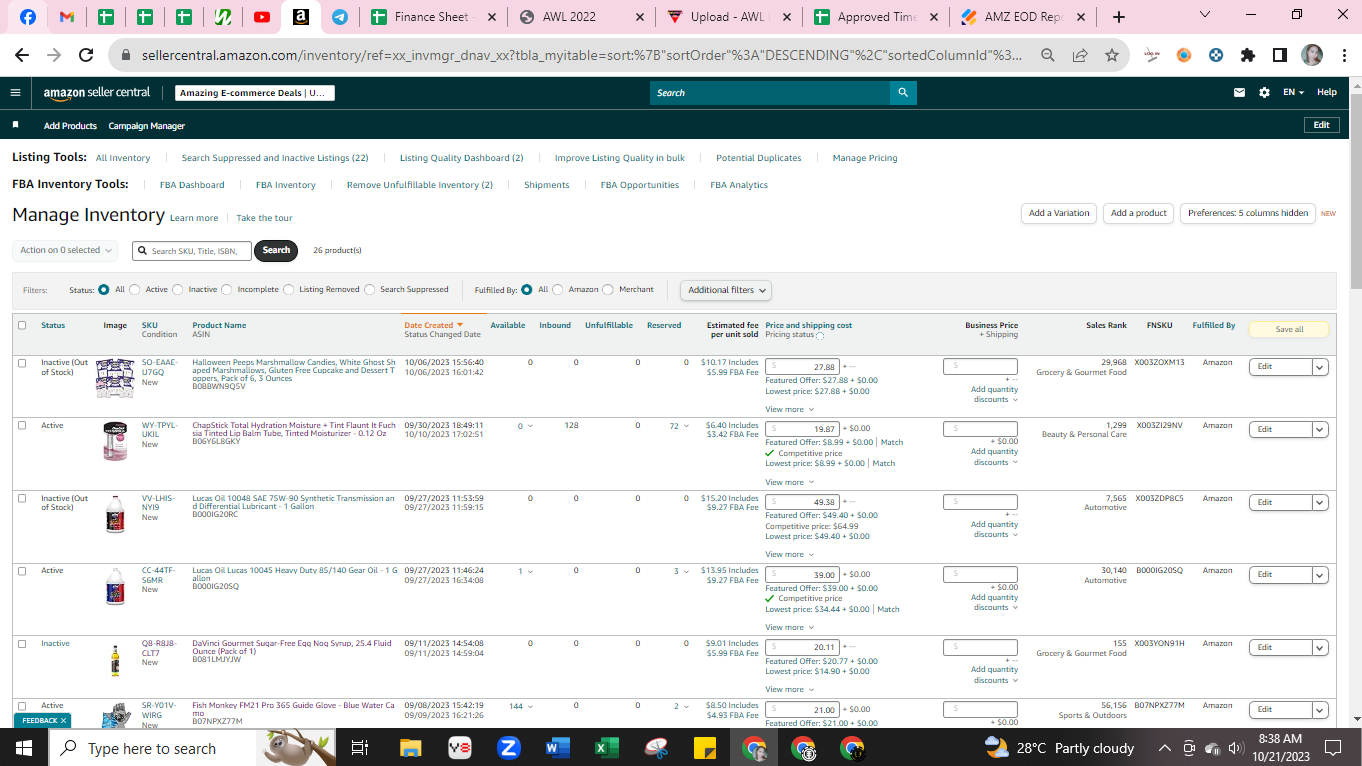Open Sticky Notes from the taskbar
The height and width of the screenshot is (766, 1362).
(x=704, y=748)
